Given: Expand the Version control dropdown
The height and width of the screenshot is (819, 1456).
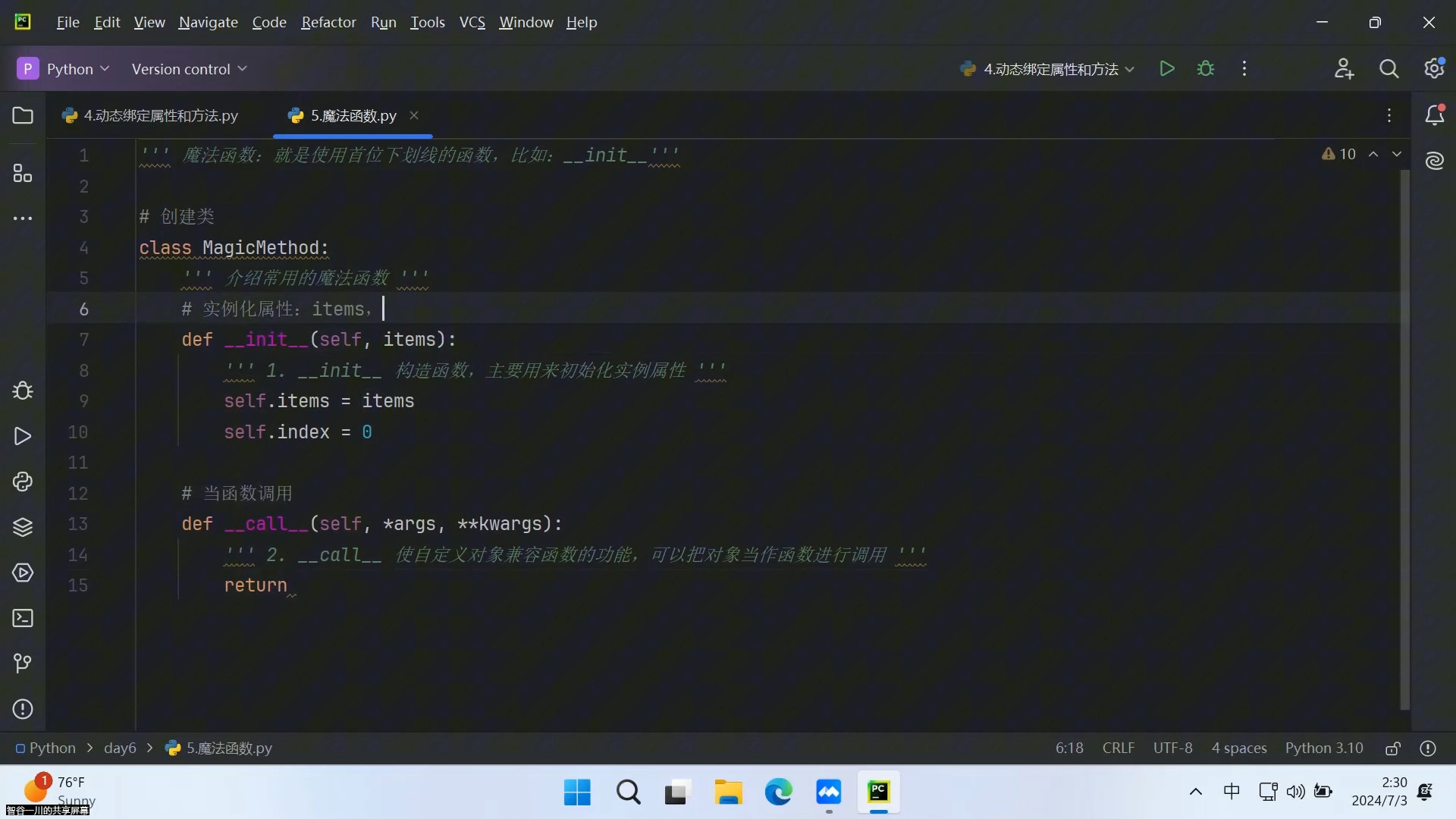Looking at the screenshot, I should point(189,69).
